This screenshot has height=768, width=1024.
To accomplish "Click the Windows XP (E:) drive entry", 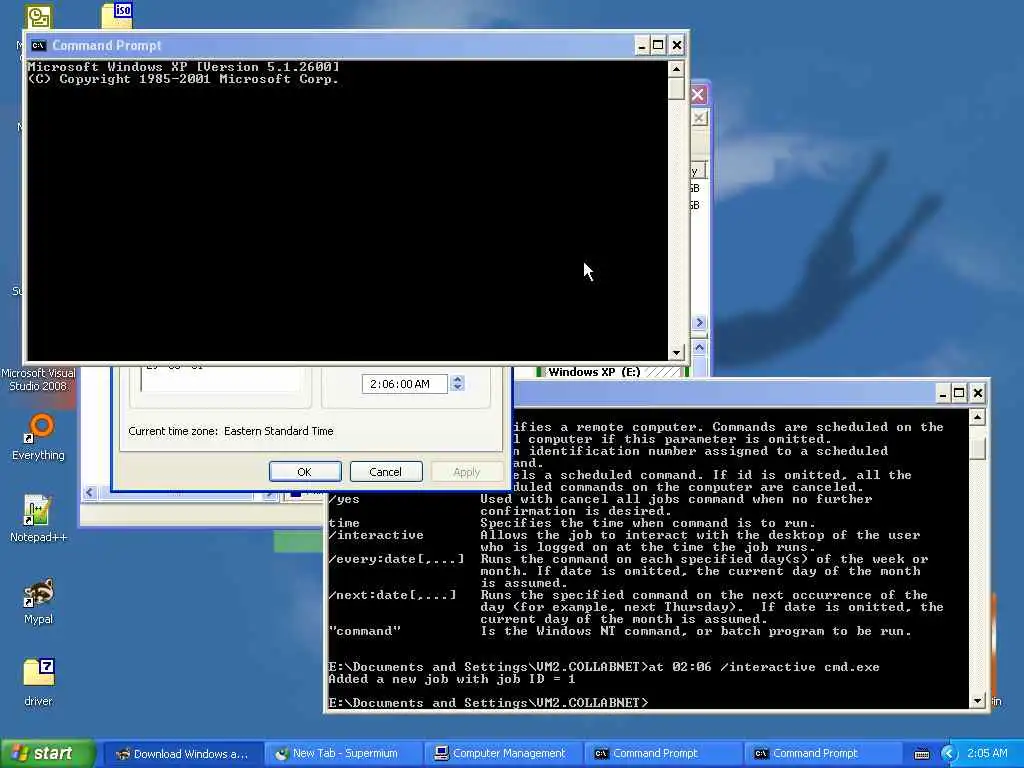I will pyautogui.click(x=593, y=372).
